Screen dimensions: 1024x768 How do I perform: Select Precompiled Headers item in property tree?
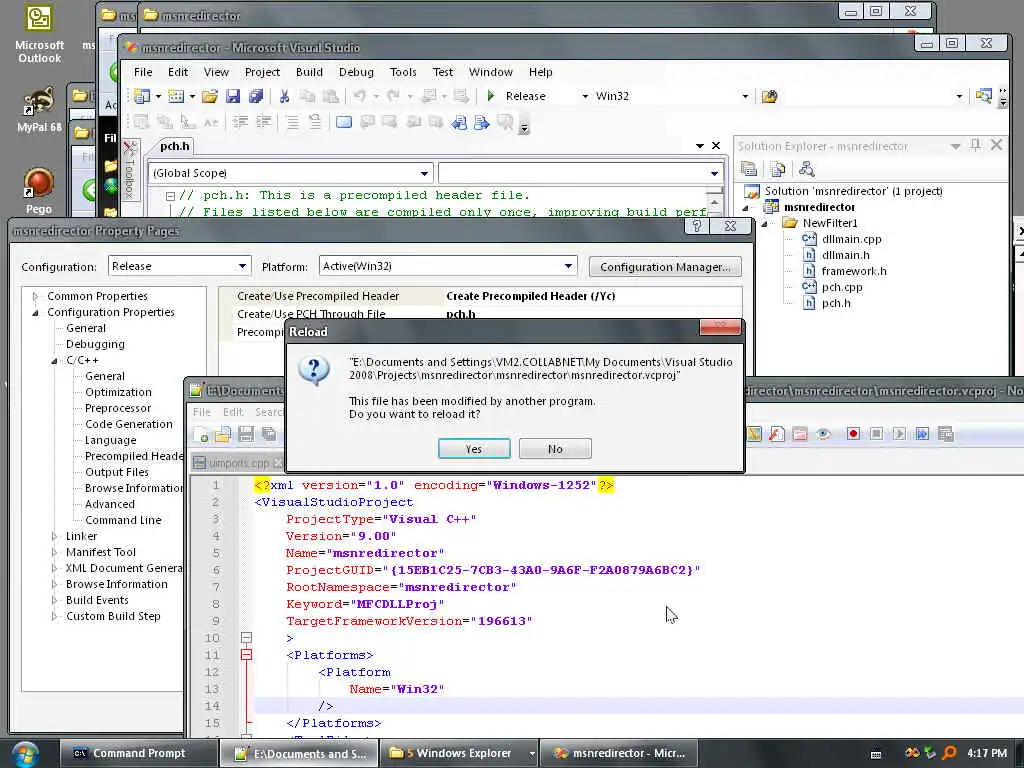tap(134, 456)
